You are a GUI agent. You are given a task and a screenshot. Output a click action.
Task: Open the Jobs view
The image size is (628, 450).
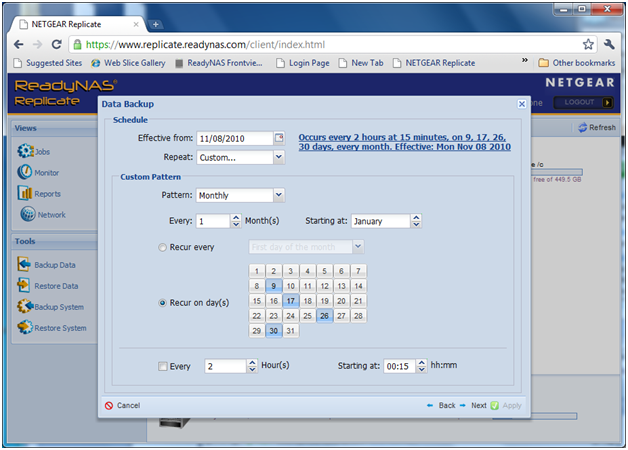tap(34, 151)
